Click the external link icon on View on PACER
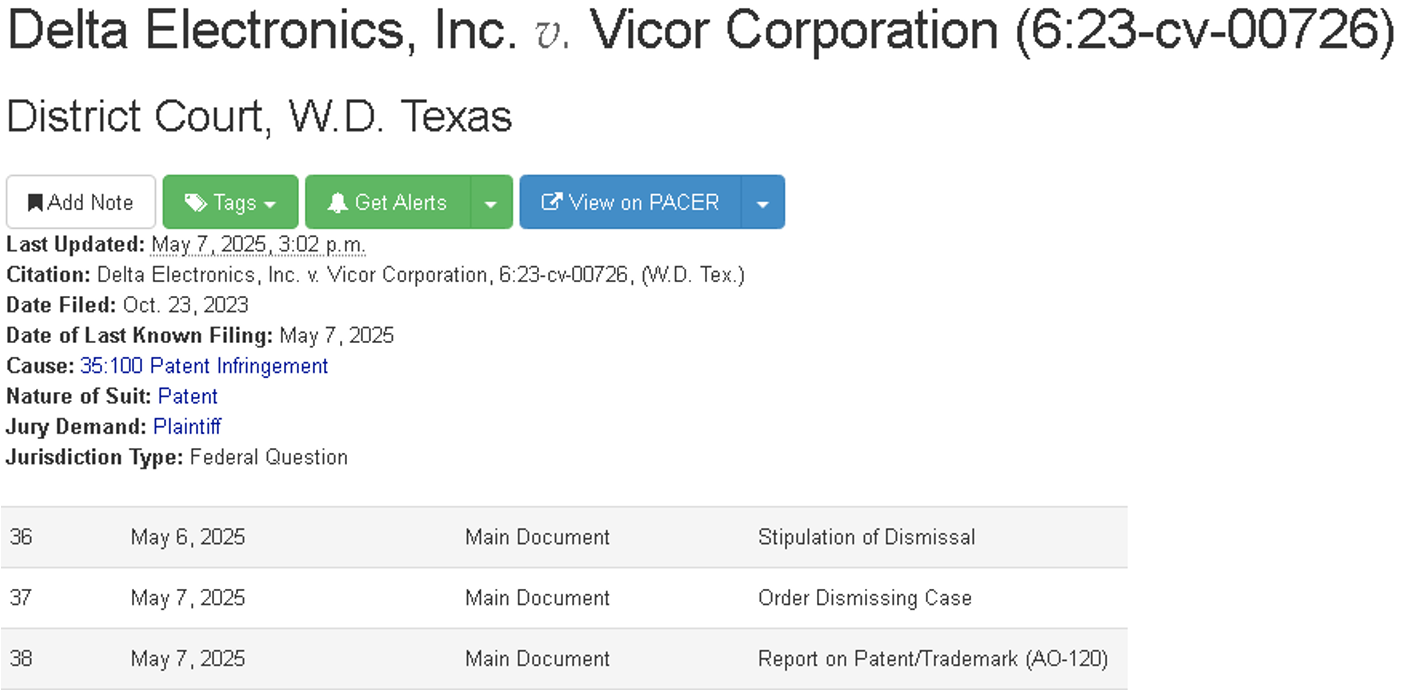The image size is (1409, 692). (x=551, y=202)
